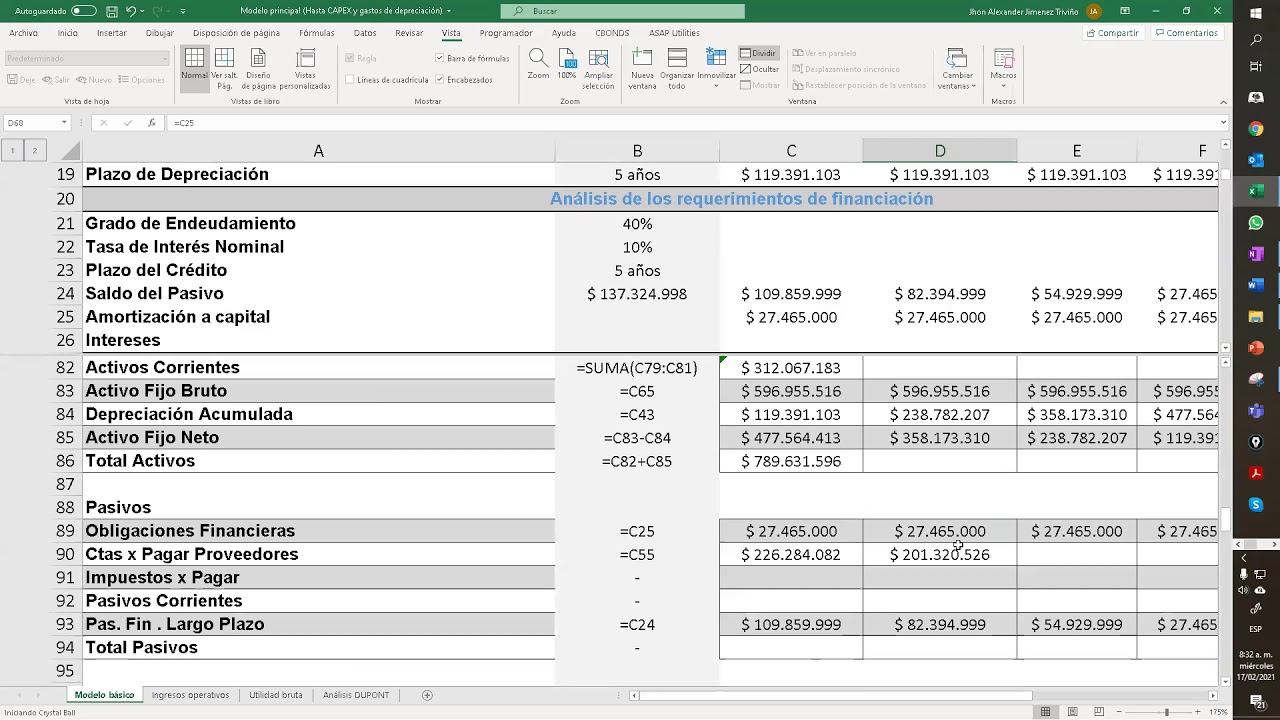This screenshot has width=1280, height=720.
Task: Show outline level 2
Action: click(34, 151)
